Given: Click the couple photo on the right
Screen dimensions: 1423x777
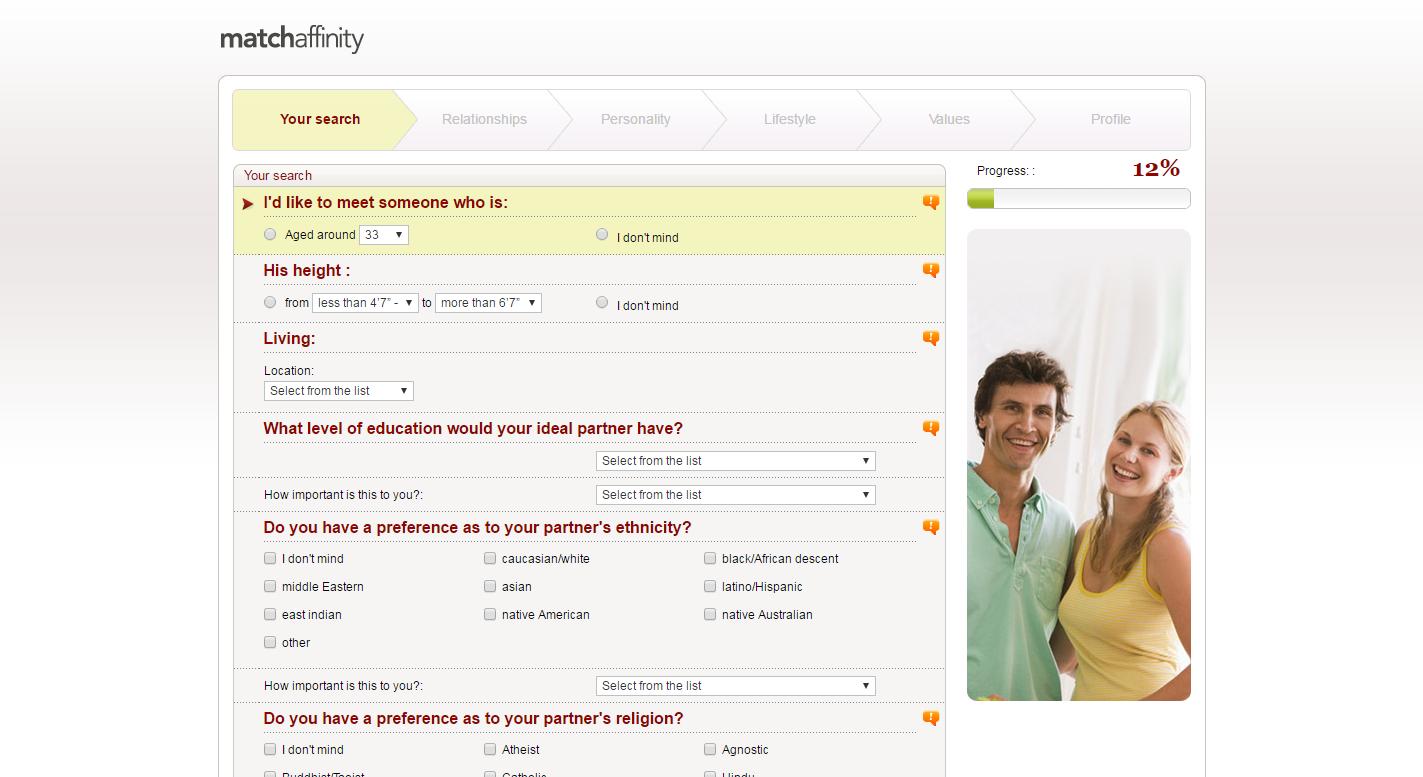Looking at the screenshot, I should coord(1079,465).
